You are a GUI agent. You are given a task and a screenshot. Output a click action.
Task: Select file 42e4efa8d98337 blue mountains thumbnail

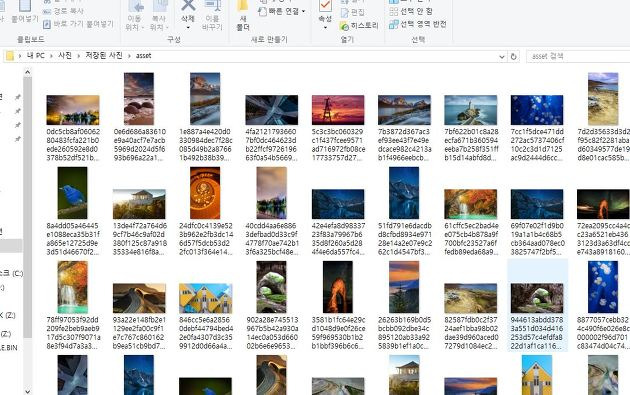click(x=338, y=204)
